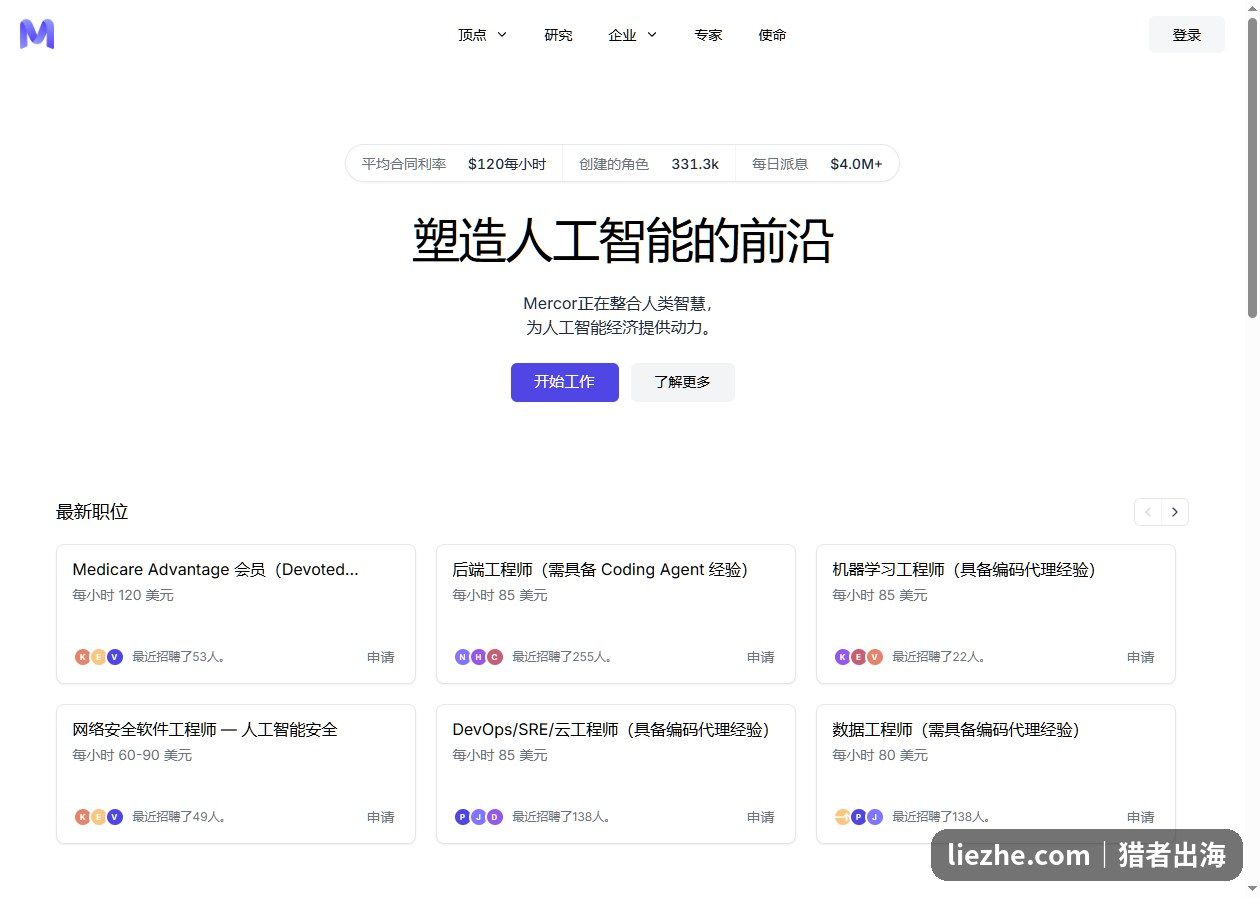
Task: Click the 了解更多 button
Action: point(683,382)
